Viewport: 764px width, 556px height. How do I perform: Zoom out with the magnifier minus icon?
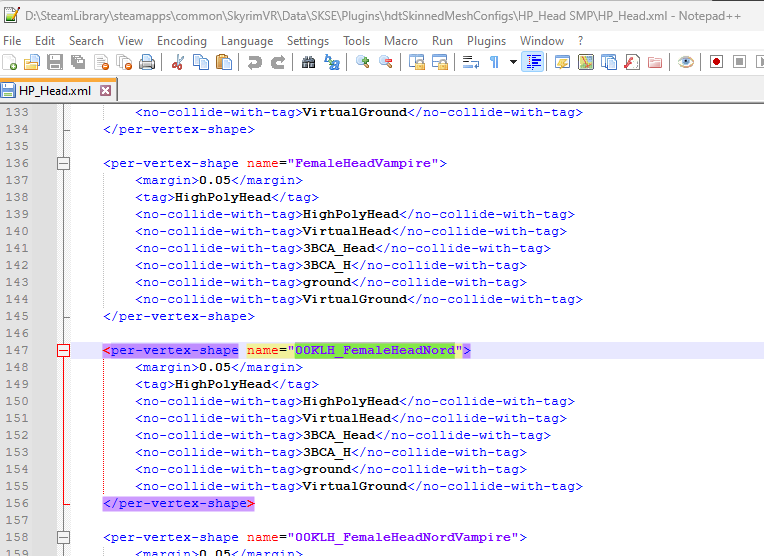[x=386, y=62]
